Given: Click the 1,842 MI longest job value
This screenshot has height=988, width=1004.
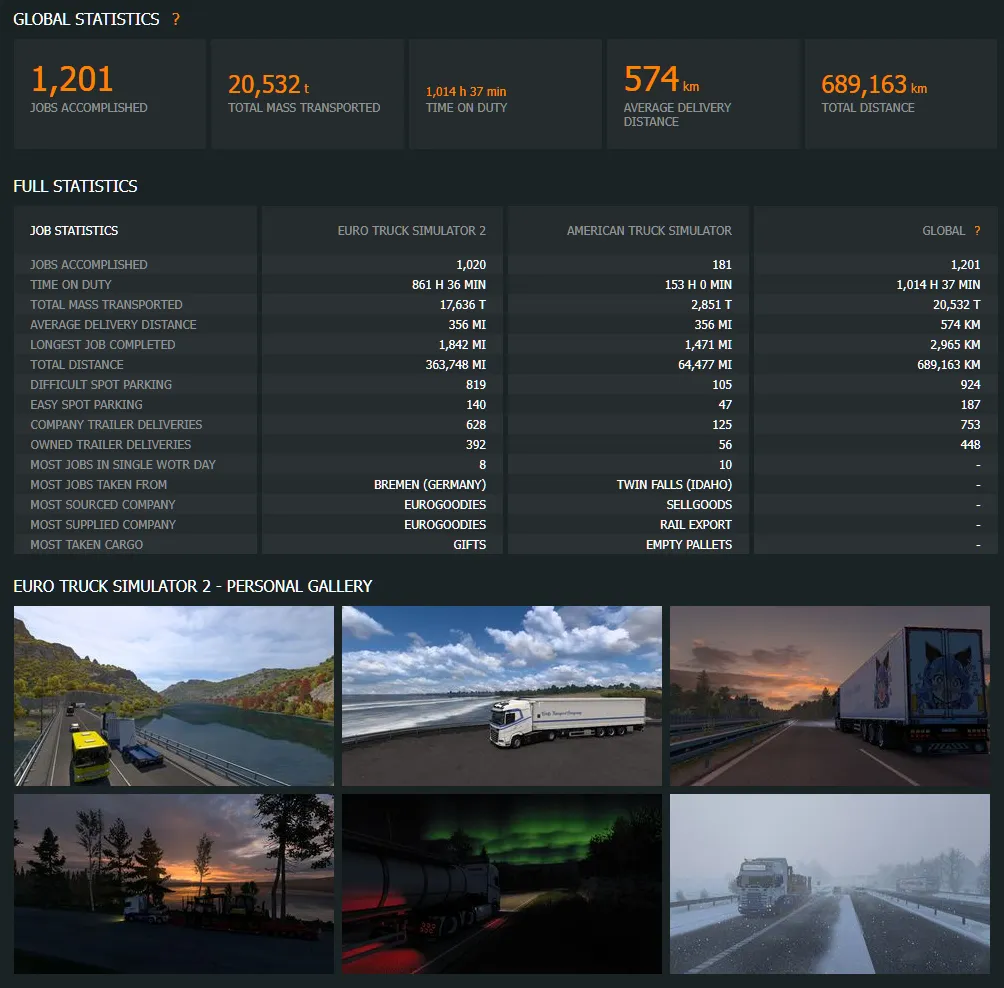Looking at the screenshot, I should [462, 344].
